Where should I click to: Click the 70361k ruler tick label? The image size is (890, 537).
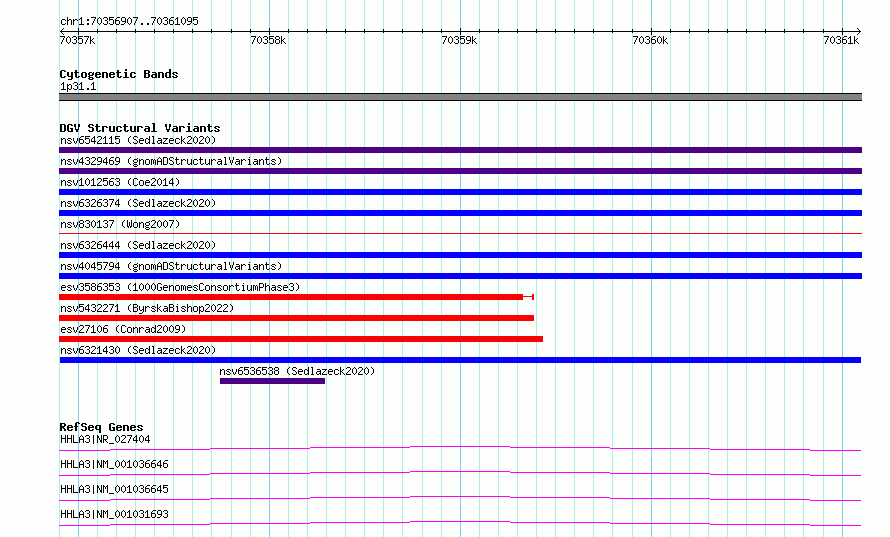click(x=841, y=40)
